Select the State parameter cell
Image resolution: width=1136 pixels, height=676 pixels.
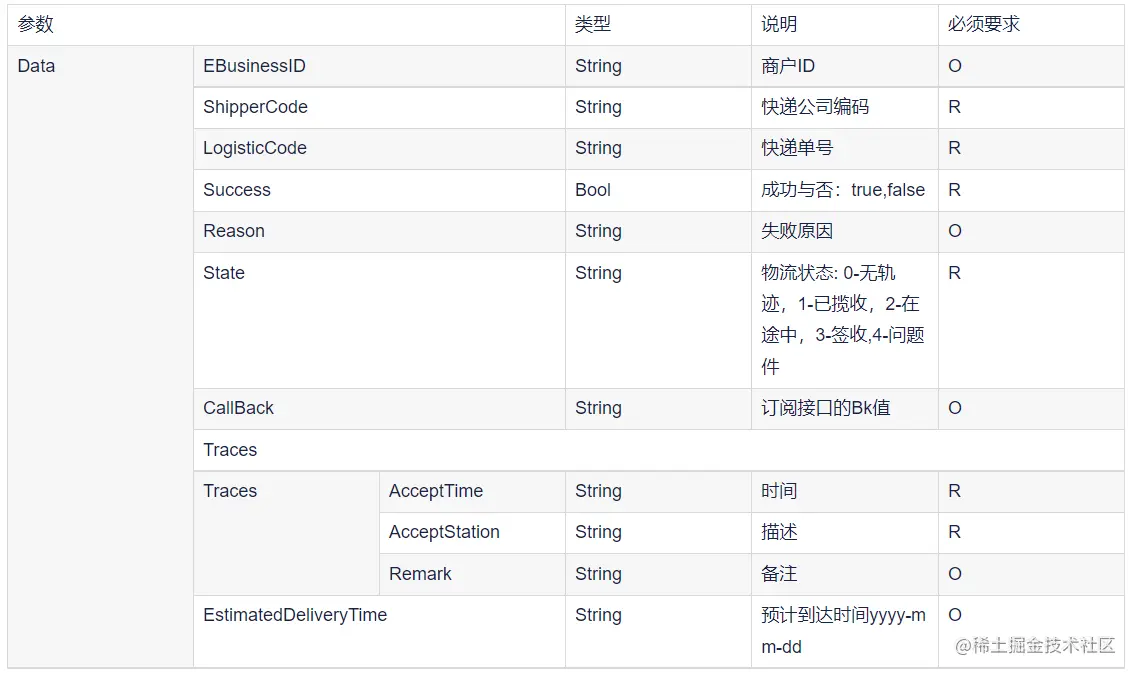coord(224,273)
